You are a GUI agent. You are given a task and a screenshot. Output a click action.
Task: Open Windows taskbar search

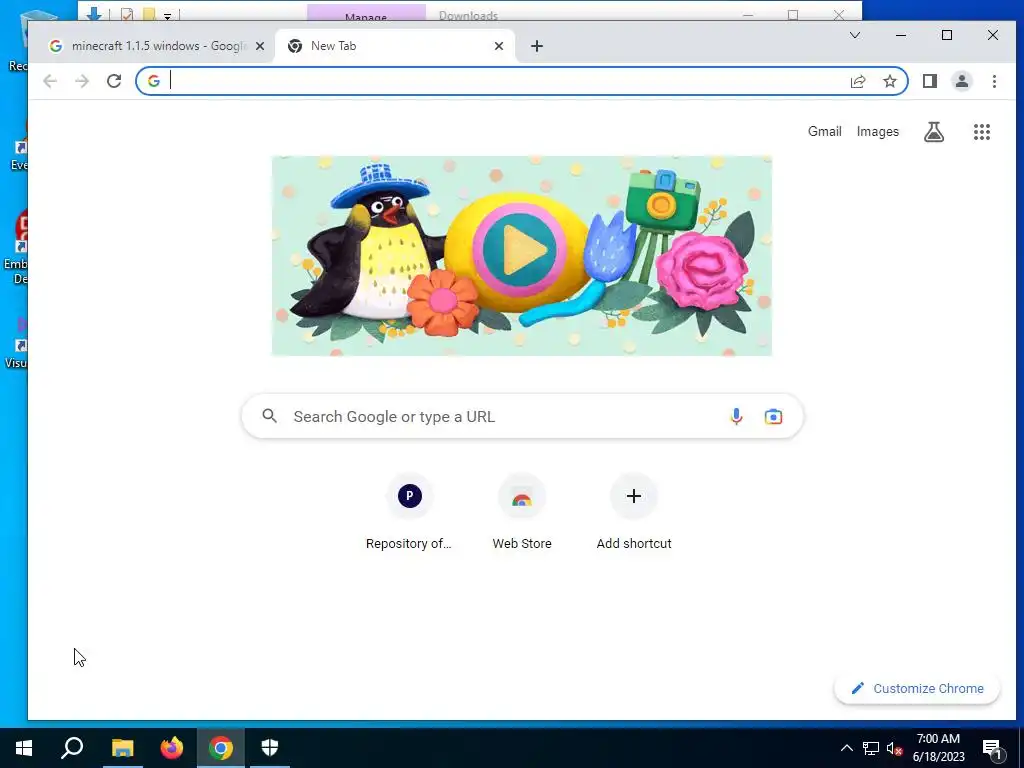[72, 748]
